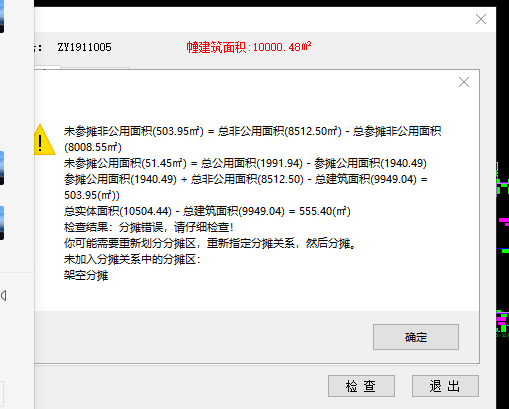Click the red 幢建筑面积 10000.48㎡ label
509x409 pixels.
(249, 47)
